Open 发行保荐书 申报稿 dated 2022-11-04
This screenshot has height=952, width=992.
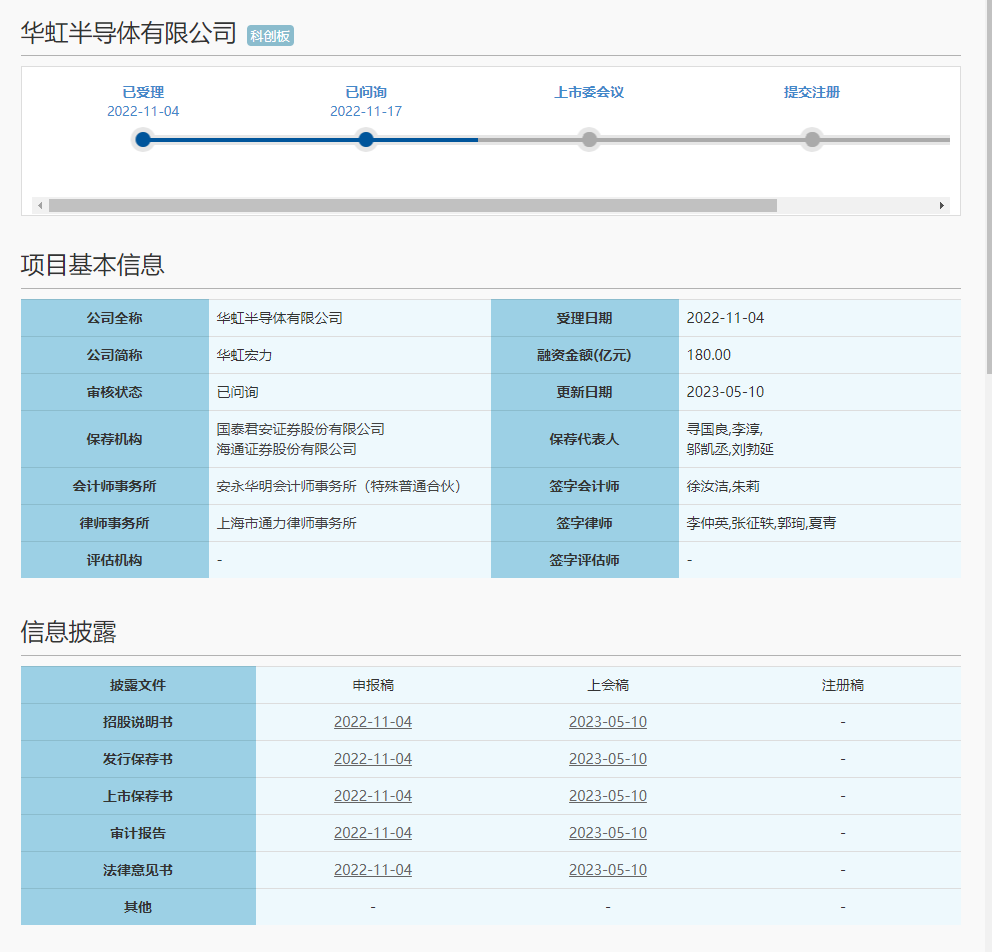click(372, 759)
